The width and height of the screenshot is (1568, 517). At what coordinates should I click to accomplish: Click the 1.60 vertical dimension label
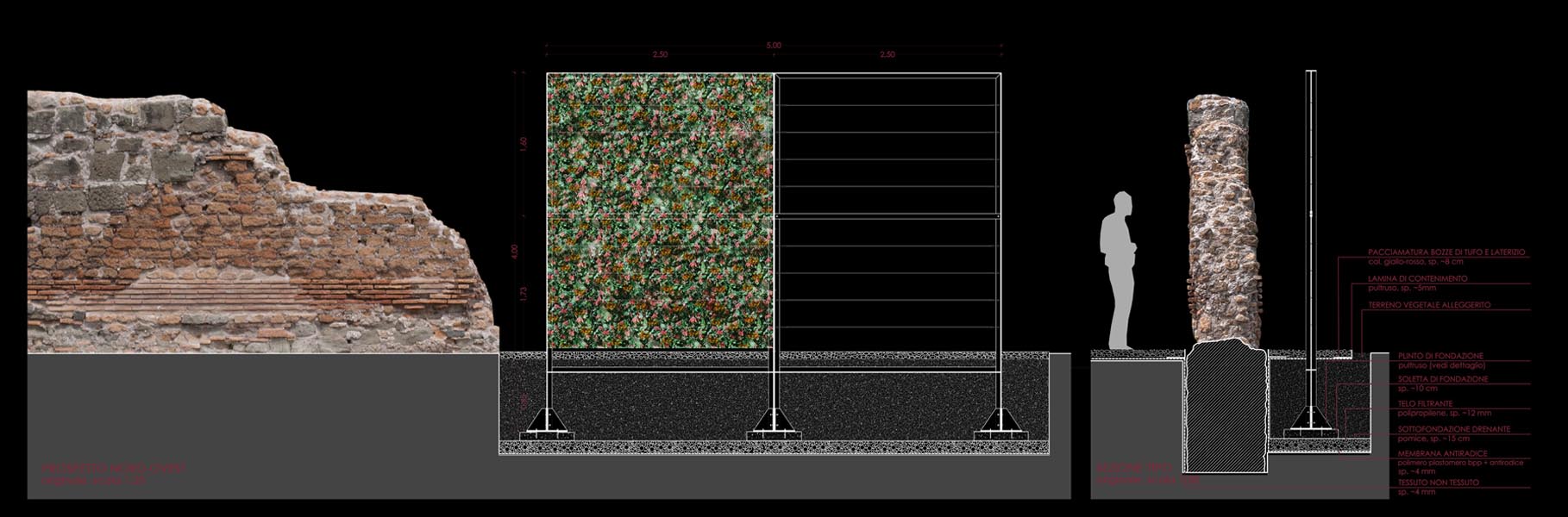[x=523, y=143]
